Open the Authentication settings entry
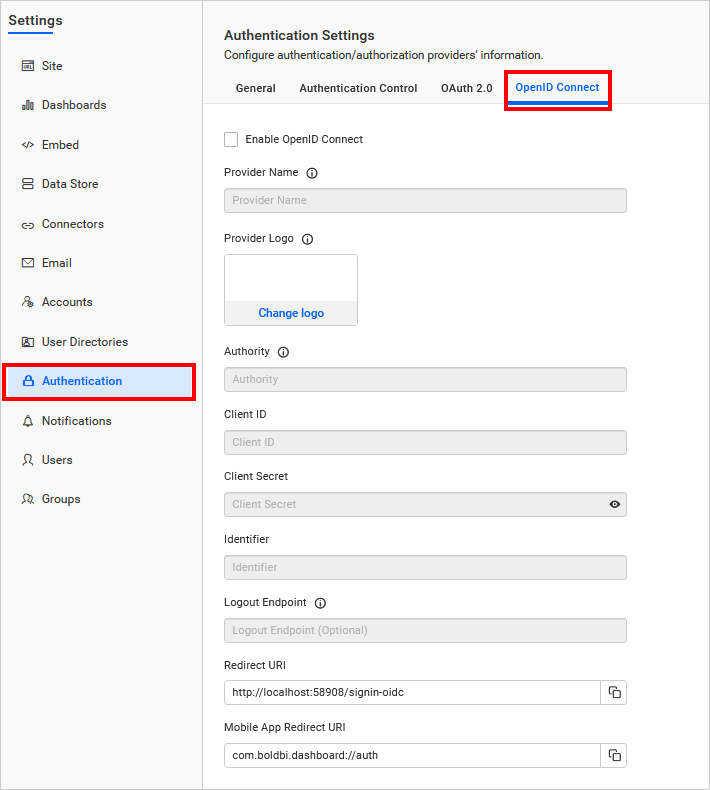This screenshot has height=790, width=710. 99,381
